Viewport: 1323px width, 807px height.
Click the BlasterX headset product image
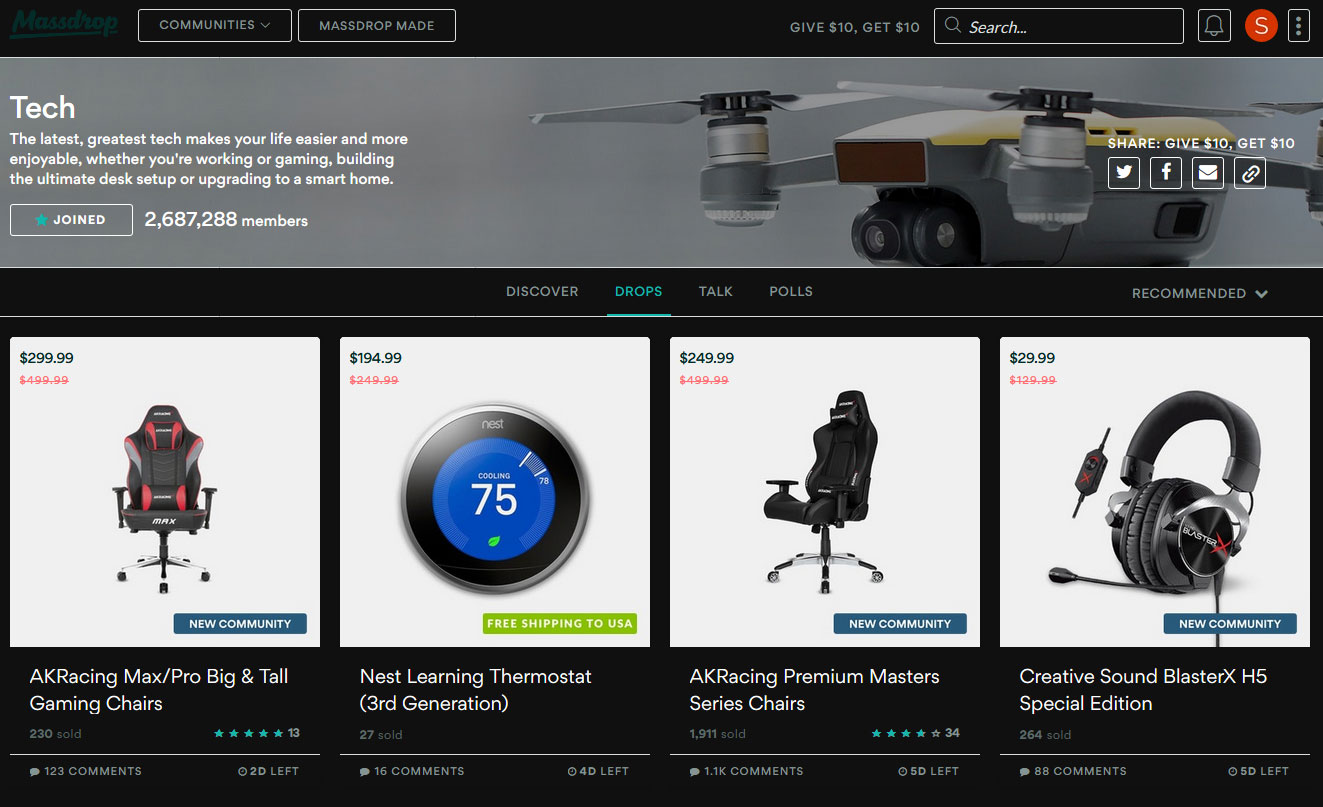[x=1155, y=492]
